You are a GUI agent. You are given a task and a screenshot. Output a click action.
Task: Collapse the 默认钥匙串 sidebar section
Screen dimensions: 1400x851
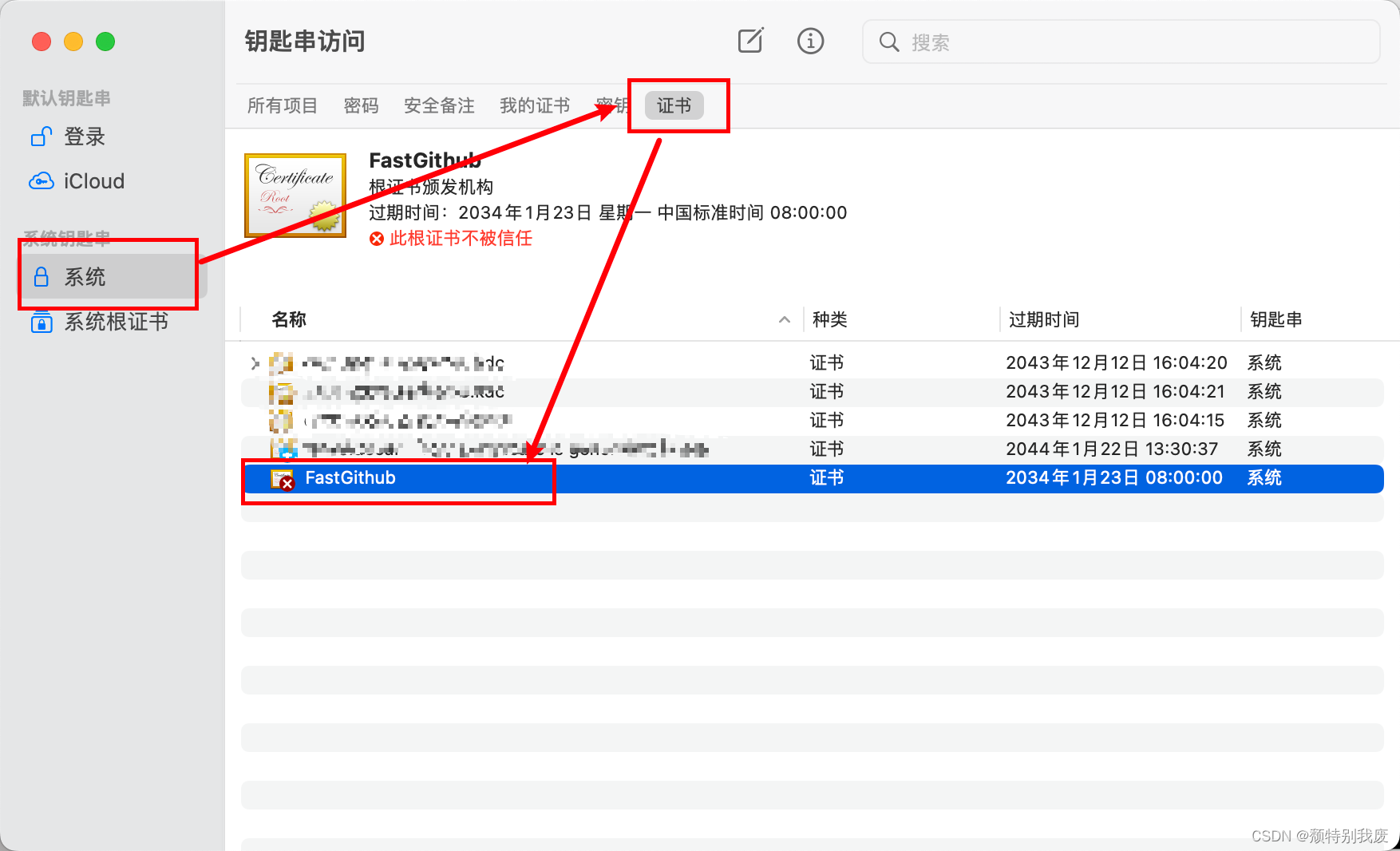[x=65, y=97]
